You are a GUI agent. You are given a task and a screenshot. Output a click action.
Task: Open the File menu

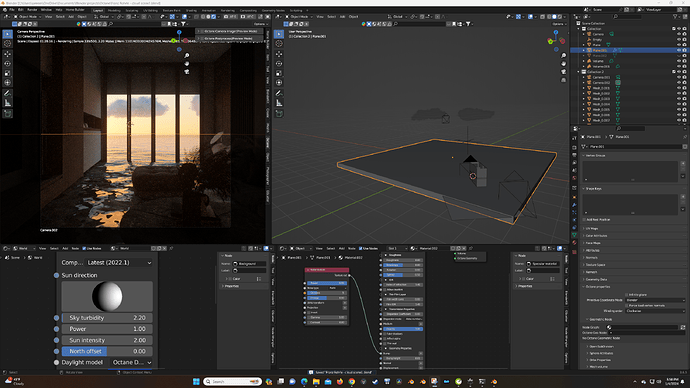coord(12,10)
